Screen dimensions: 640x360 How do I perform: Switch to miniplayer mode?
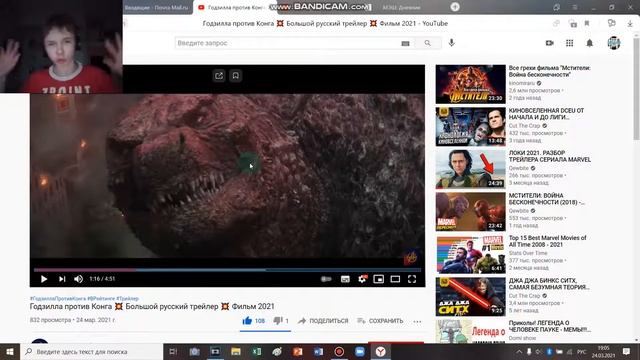pyautogui.click(x=379, y=279)
